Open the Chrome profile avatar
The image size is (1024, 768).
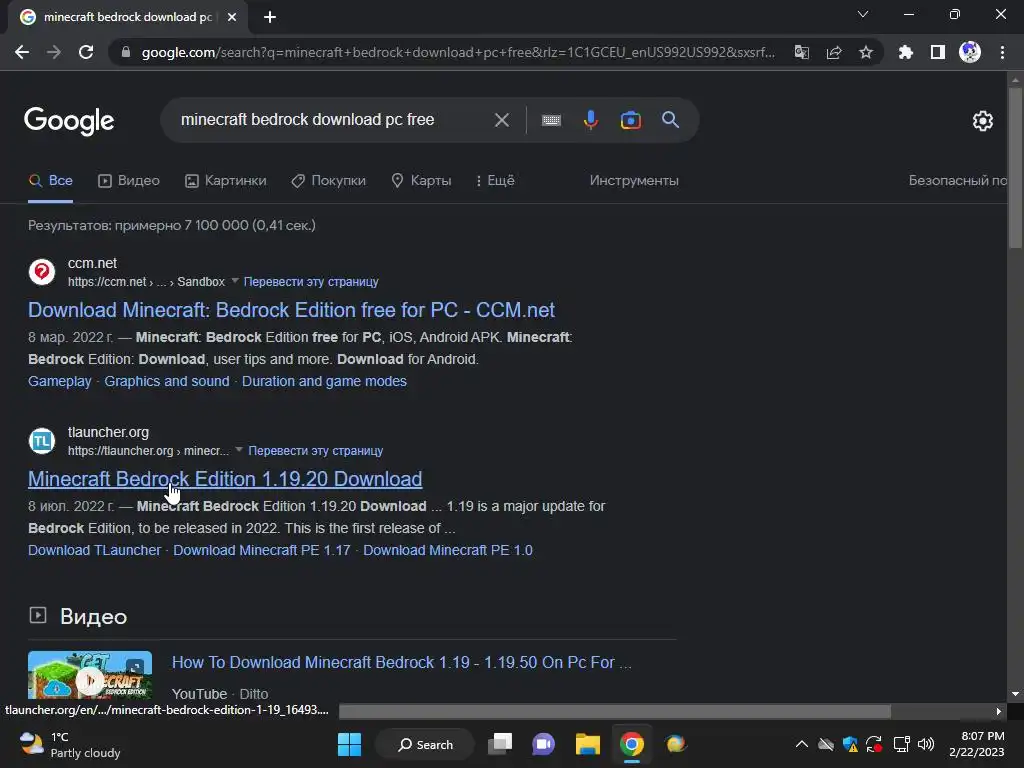[970, 52]
